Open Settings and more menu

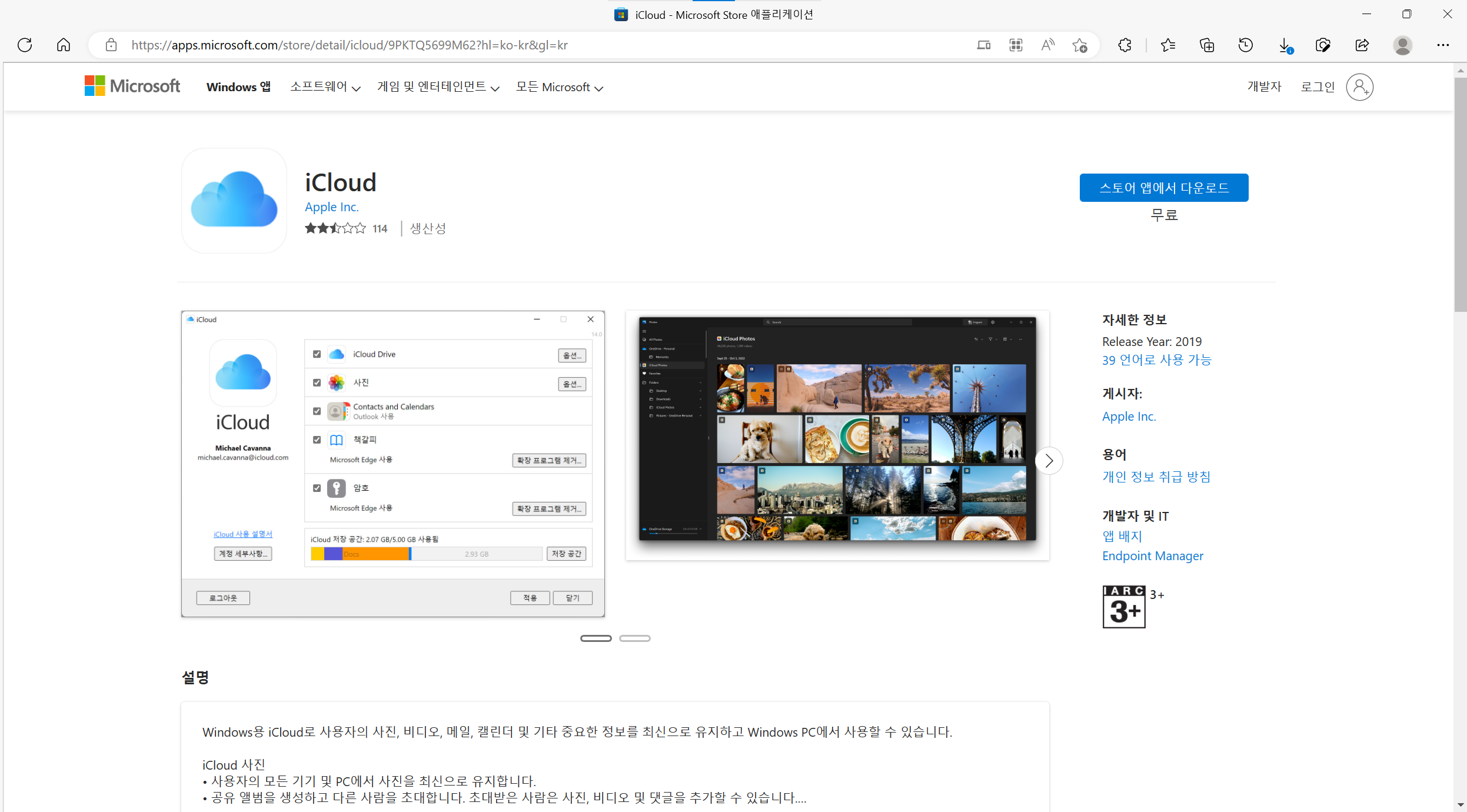tap(1443, 45)
